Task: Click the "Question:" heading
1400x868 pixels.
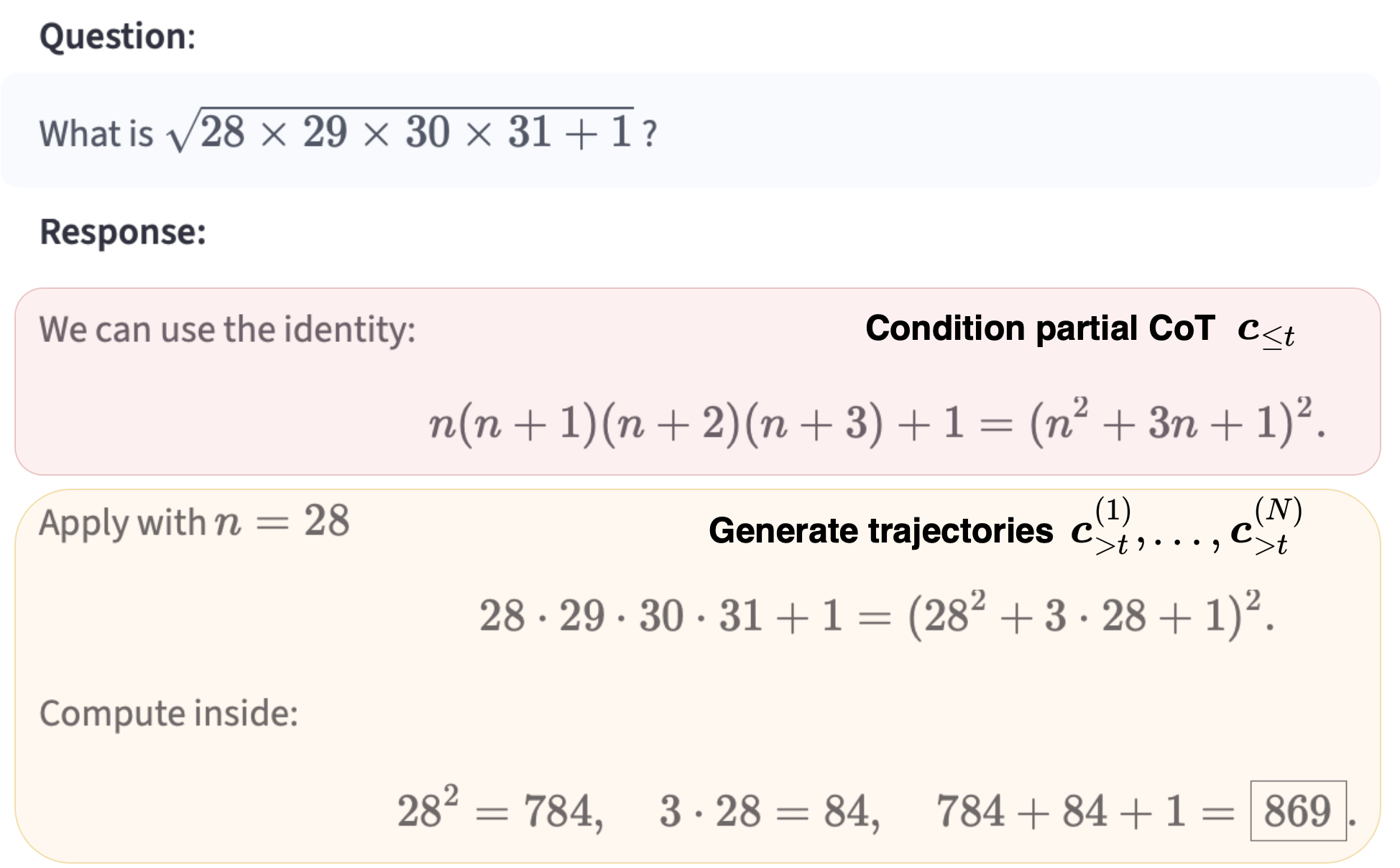Action: (117, 36)
